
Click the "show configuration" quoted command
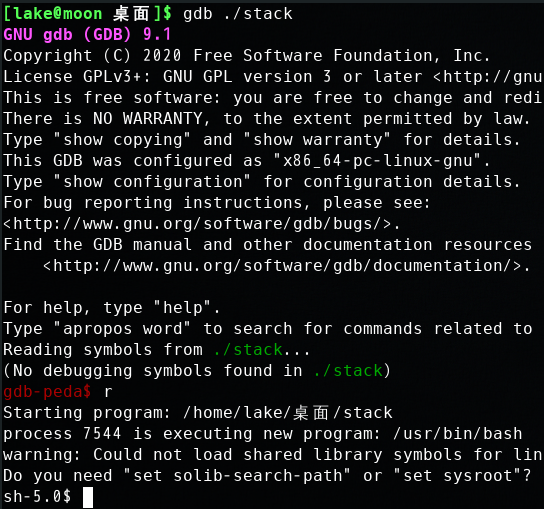pyautogui.click(x=152, y=182)
